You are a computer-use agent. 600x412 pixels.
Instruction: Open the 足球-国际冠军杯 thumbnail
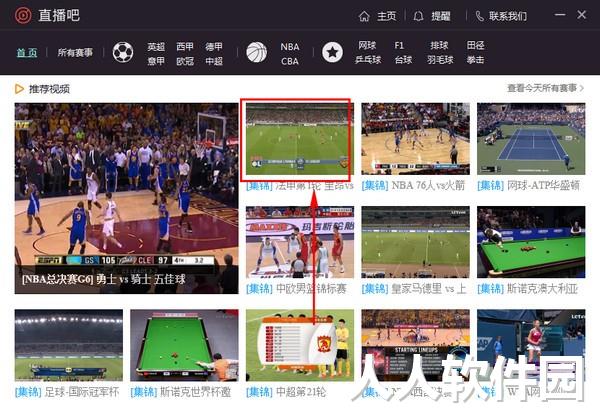click(x=69, y=345)
